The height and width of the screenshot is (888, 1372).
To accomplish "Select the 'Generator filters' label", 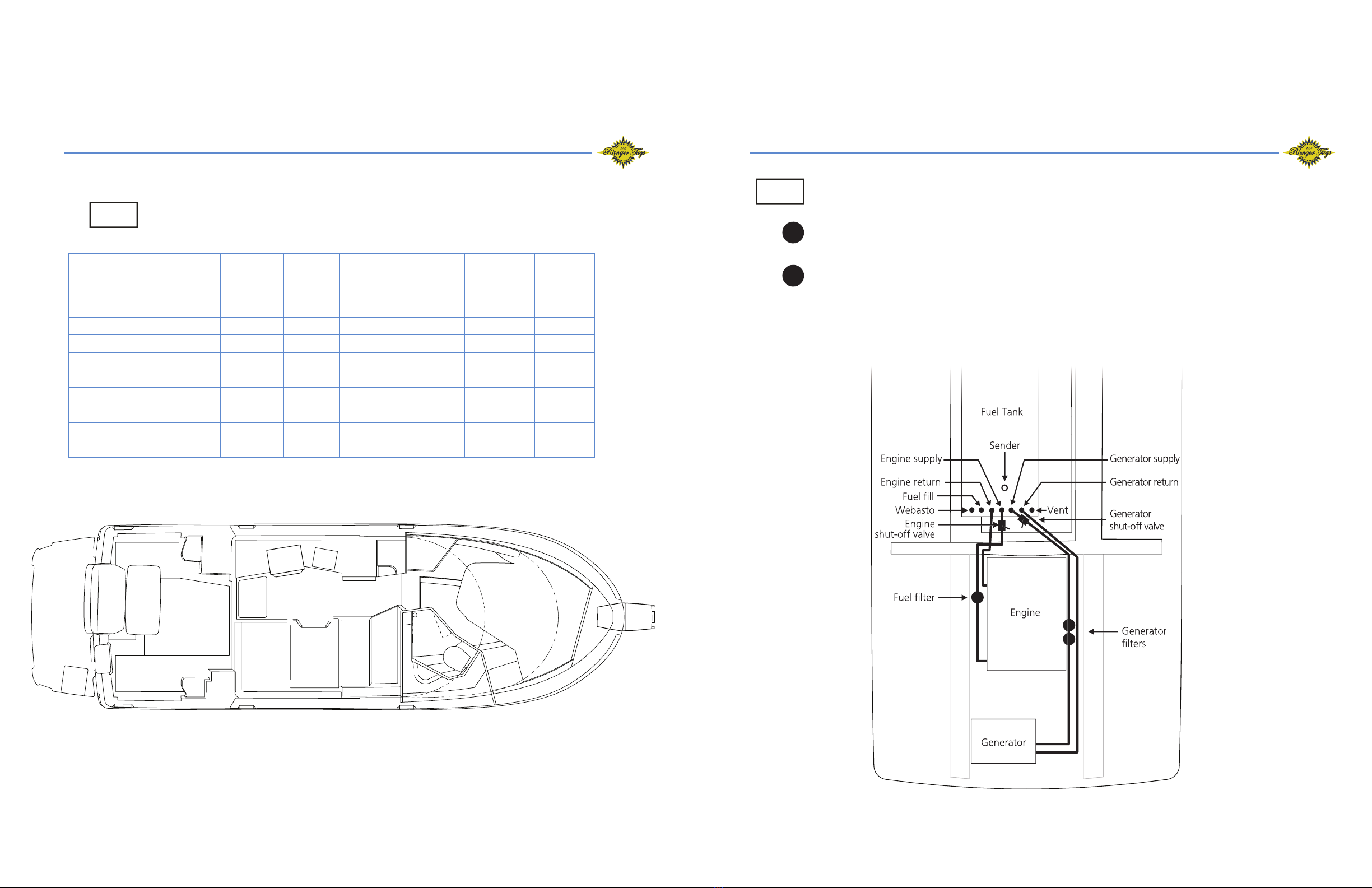I will [x=1144, y=637].
